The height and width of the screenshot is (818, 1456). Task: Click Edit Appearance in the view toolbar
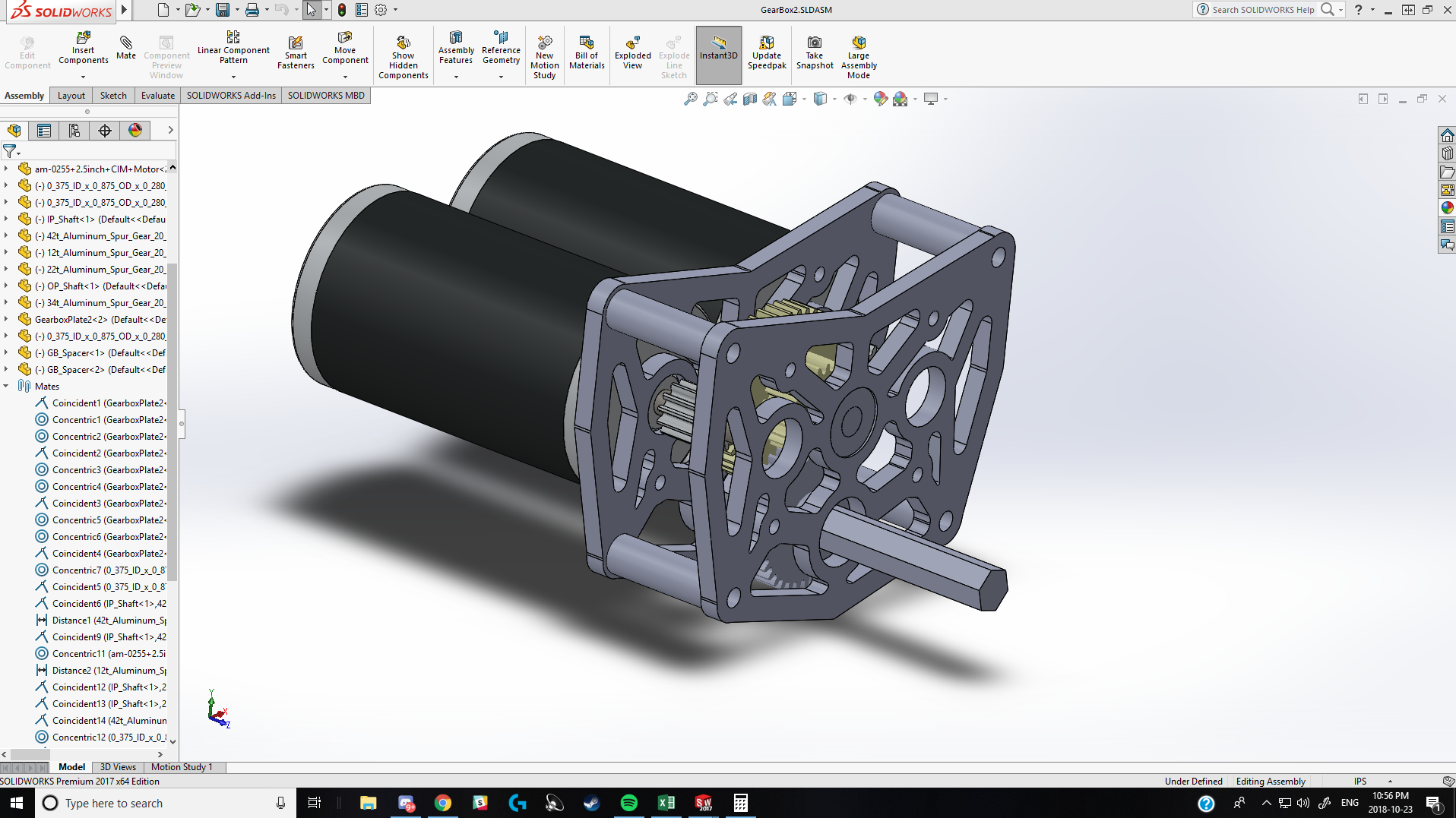point(880,99)
